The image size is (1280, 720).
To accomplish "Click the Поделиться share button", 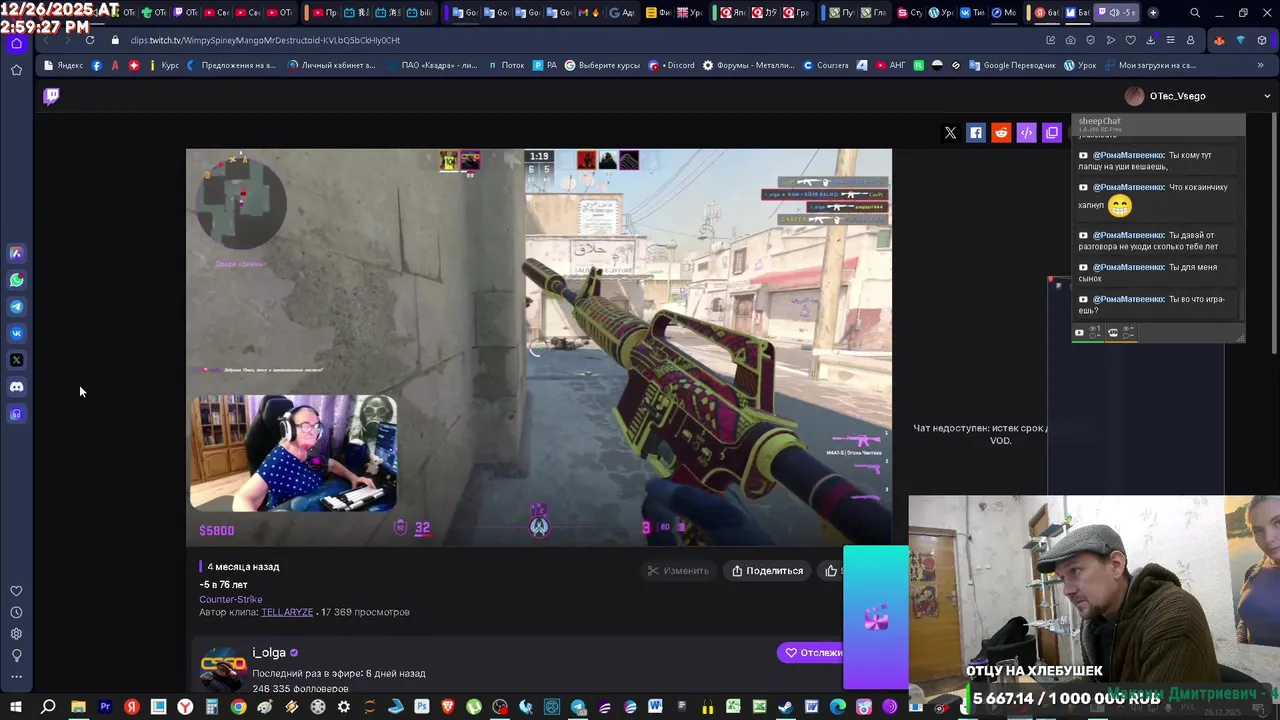I will 767,571.
